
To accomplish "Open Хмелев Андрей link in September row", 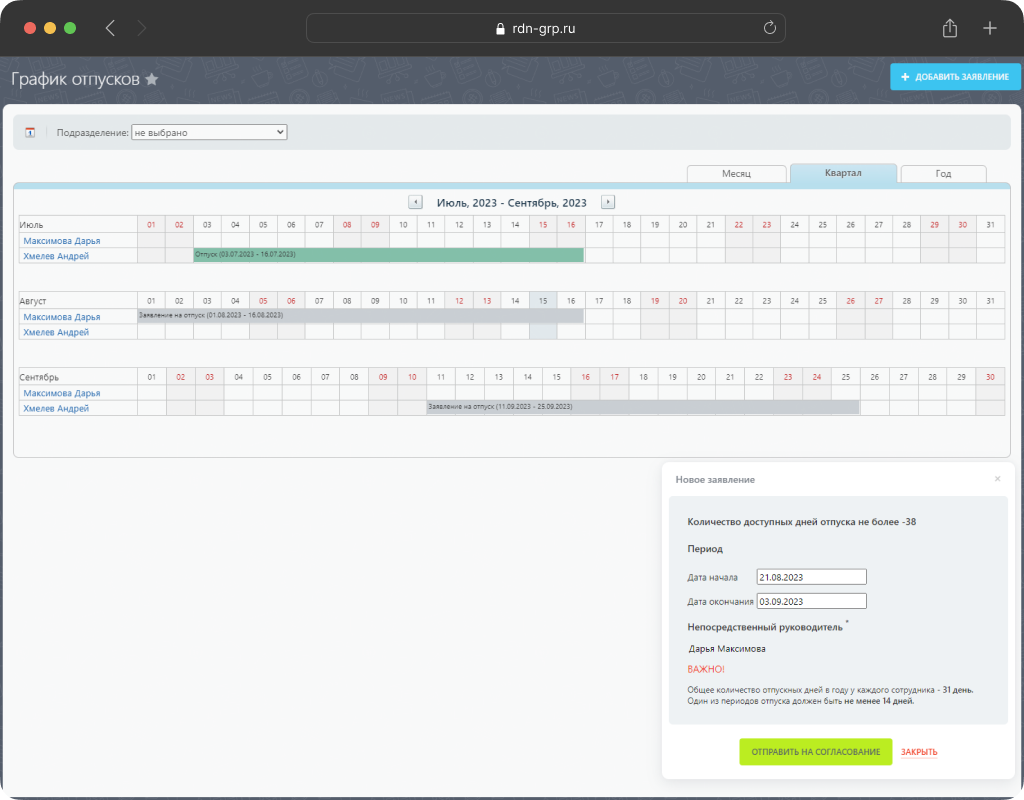I will tap(56, 408).
